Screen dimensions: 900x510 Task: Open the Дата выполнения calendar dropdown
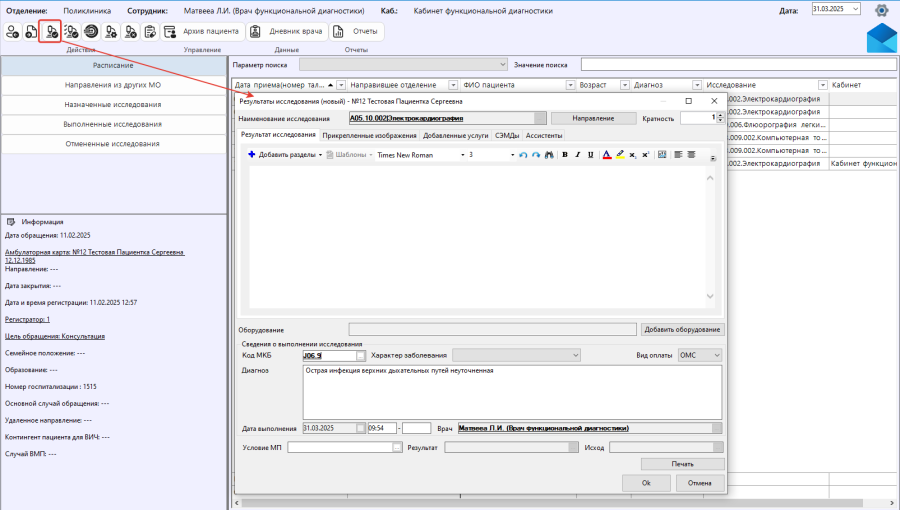click(360, 428)
